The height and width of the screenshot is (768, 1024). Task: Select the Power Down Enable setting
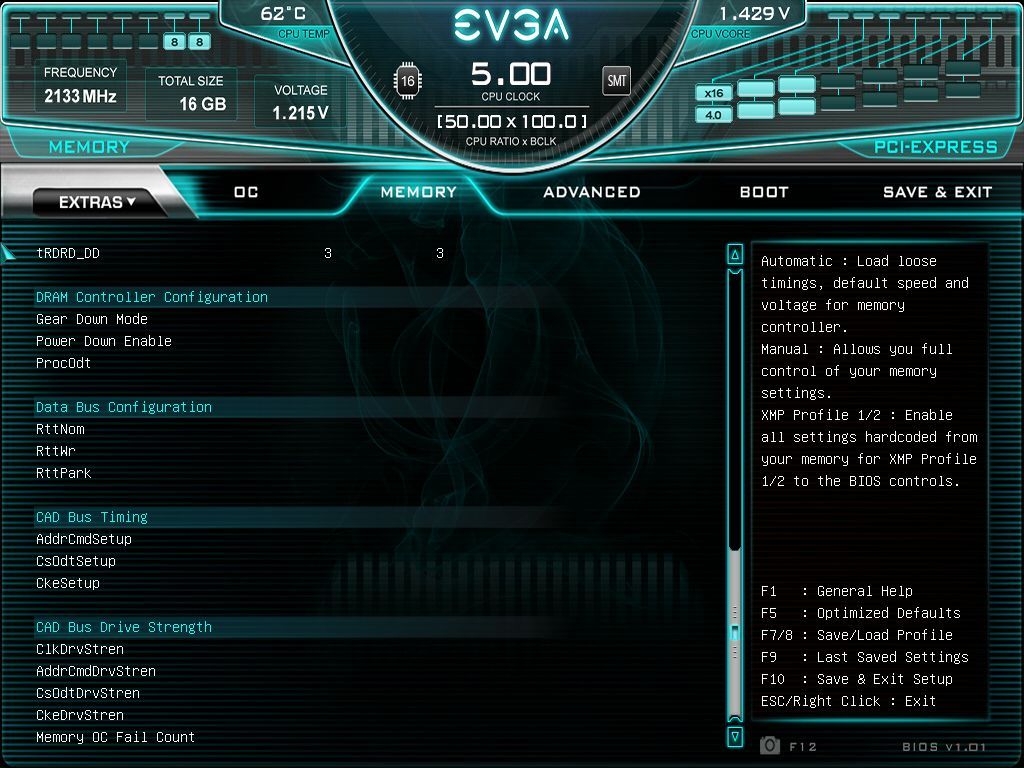click(104, 341)
